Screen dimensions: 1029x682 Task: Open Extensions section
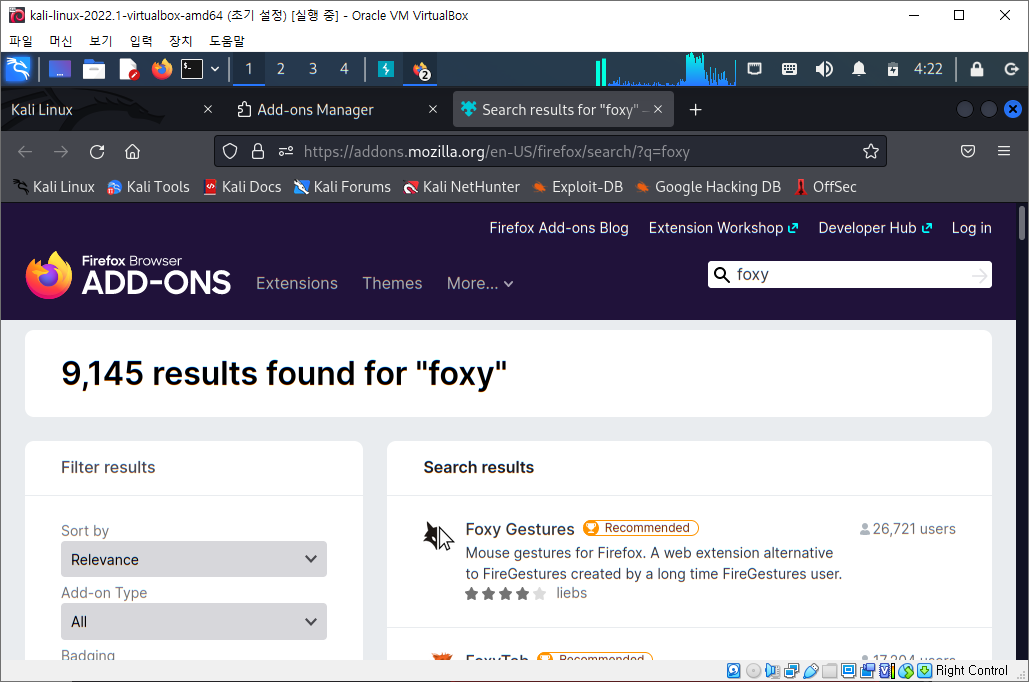(297, 283)
